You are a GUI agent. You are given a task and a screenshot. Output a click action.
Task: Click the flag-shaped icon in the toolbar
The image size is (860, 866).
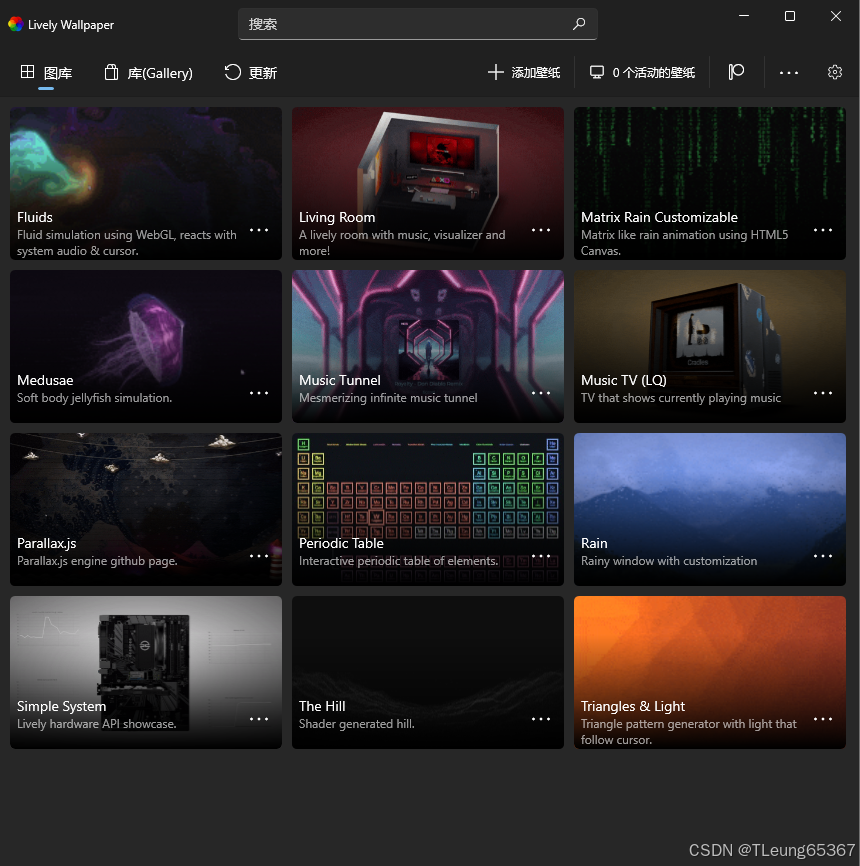pyautogui.click(x=736, y=72)
